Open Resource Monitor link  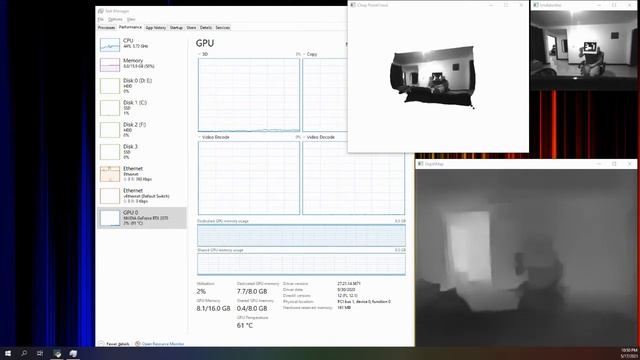(x=162, y=344)
